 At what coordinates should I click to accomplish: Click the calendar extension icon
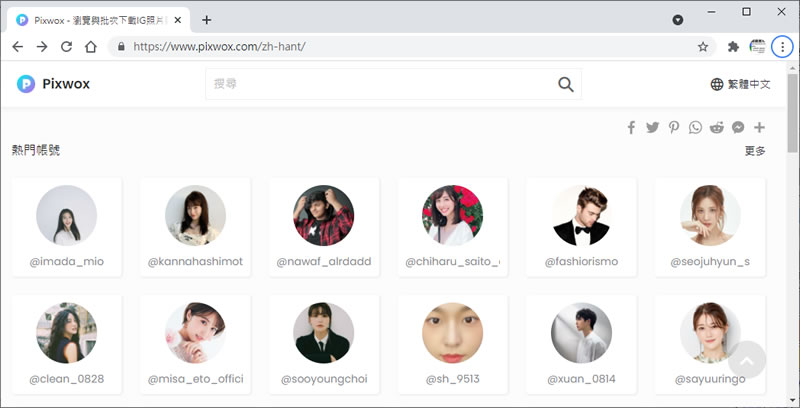758,47
